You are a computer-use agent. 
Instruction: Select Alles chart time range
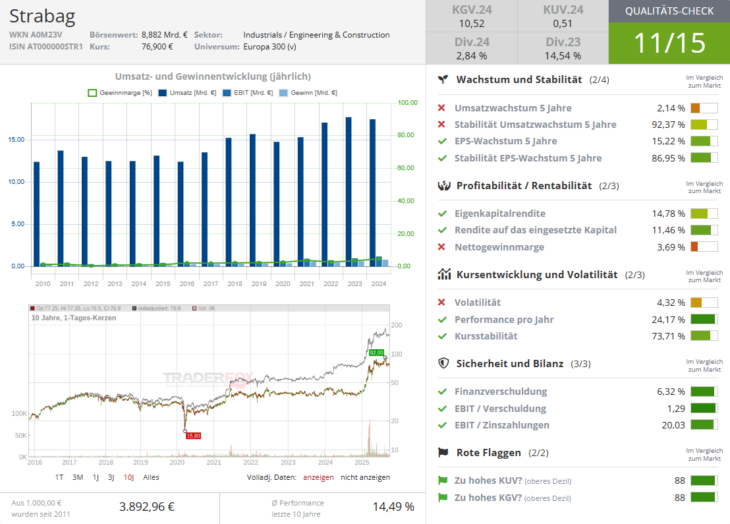point(151,477)
